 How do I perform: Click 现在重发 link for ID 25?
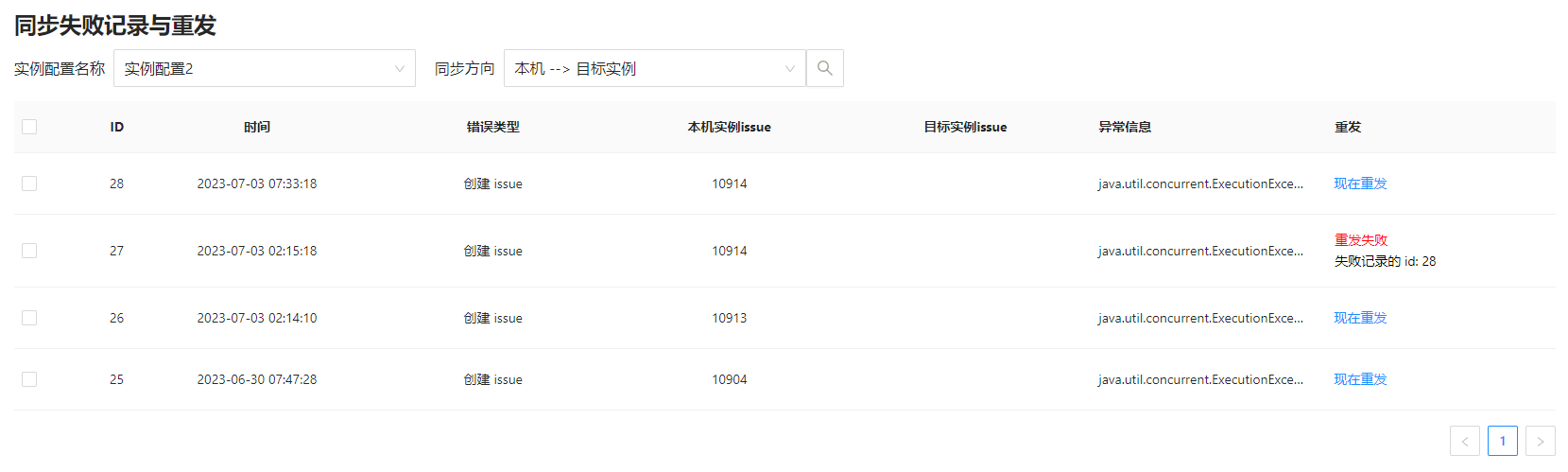tap(1360, 379)
